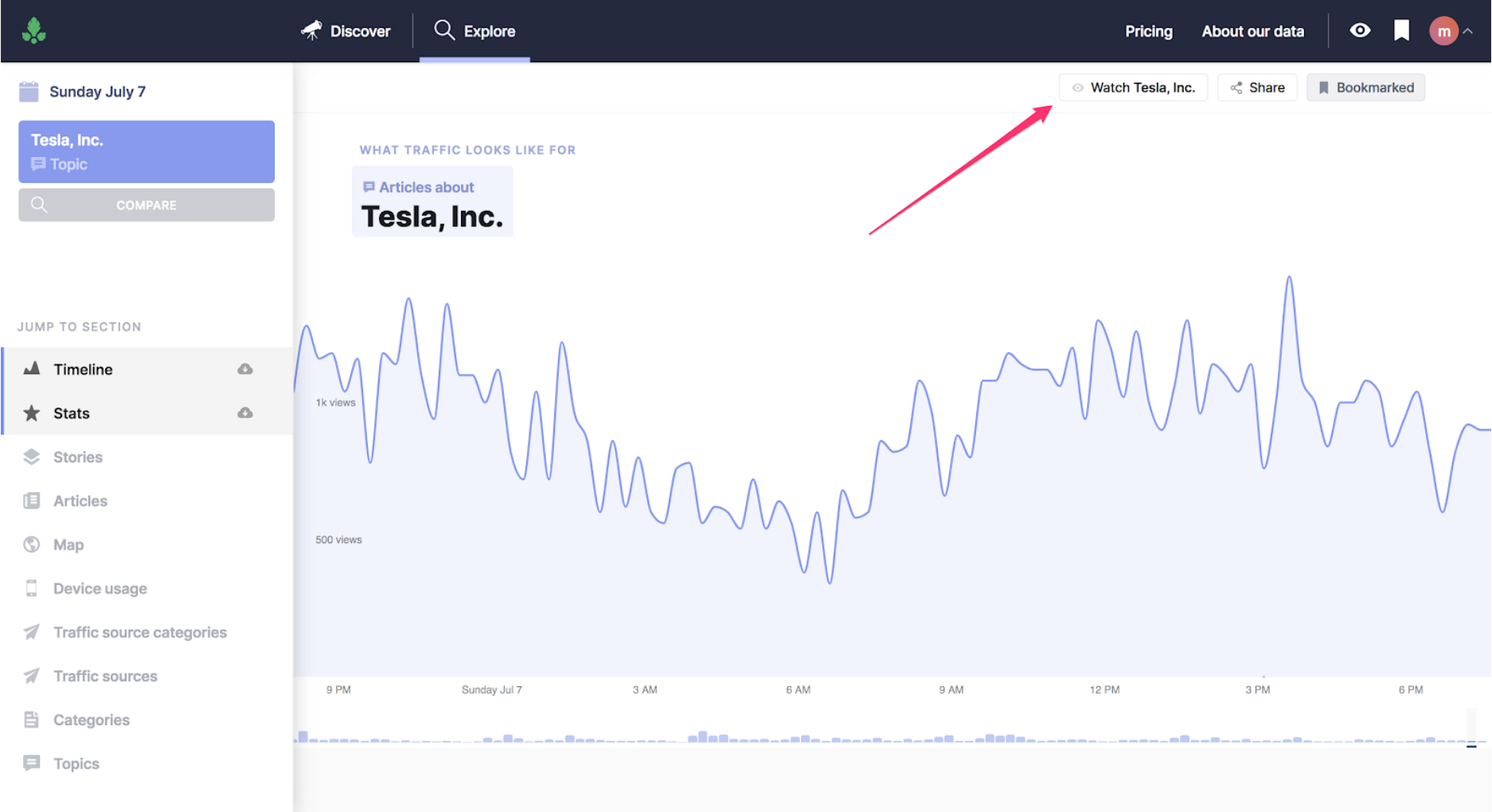Click the Compare search field

(146, 205)
